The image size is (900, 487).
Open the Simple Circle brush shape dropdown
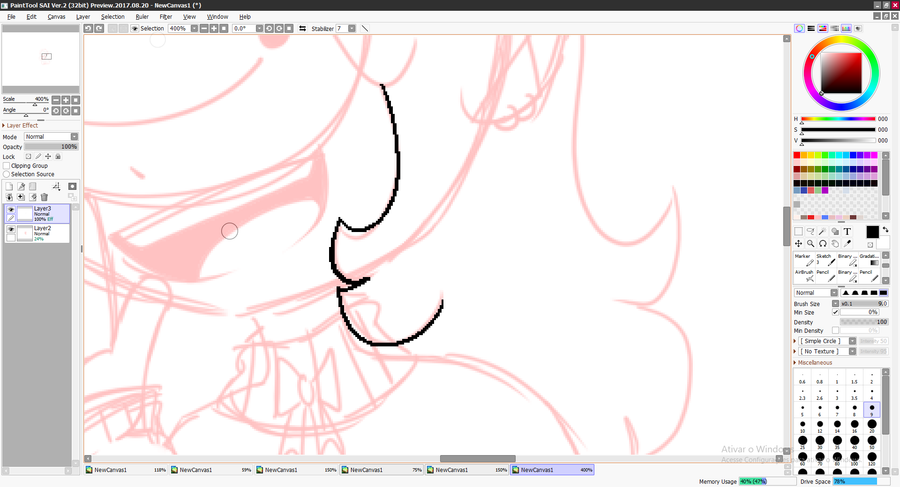click(x=827, y=341)
